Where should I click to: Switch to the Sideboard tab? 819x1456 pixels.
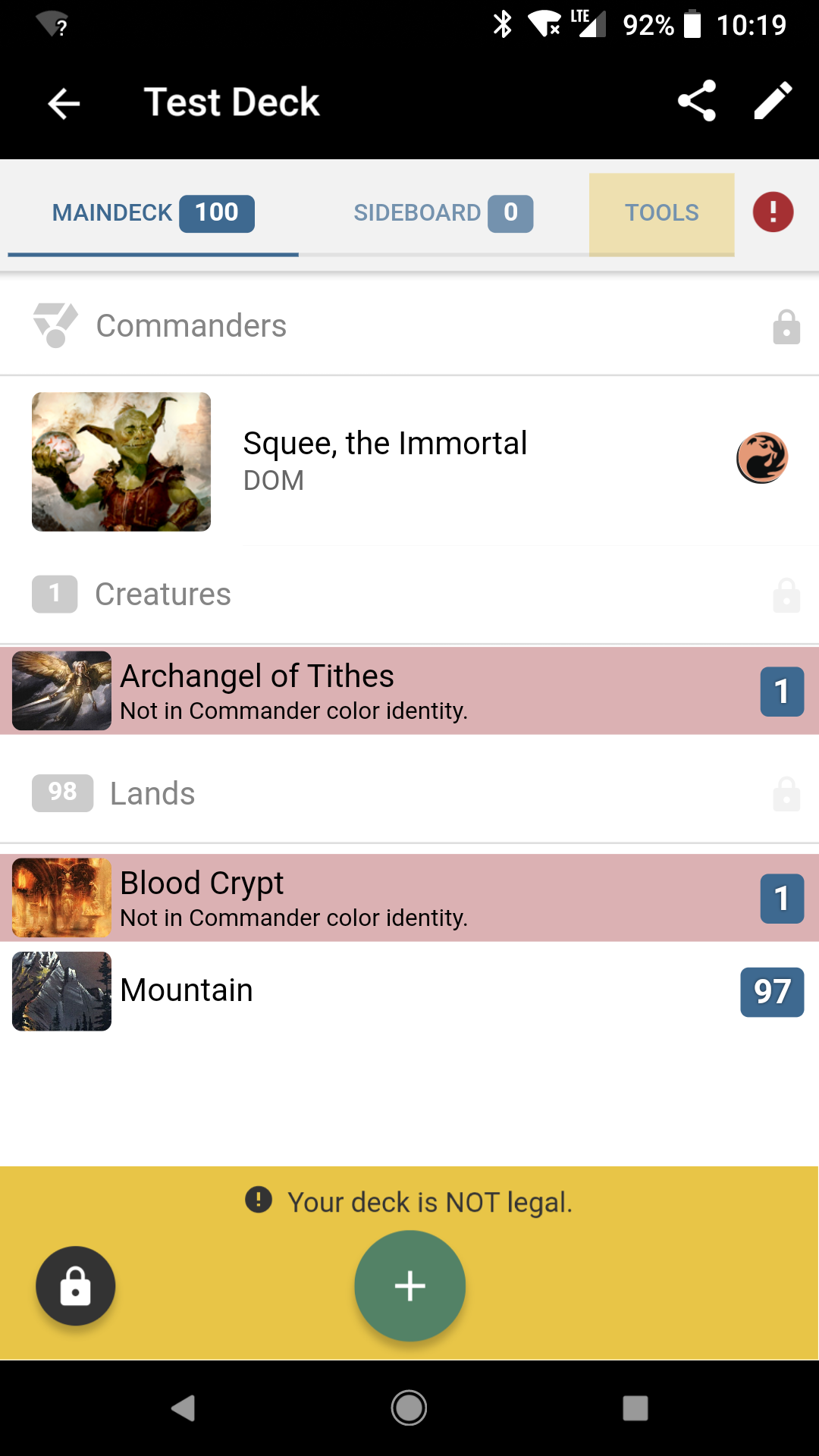(443, 213)
